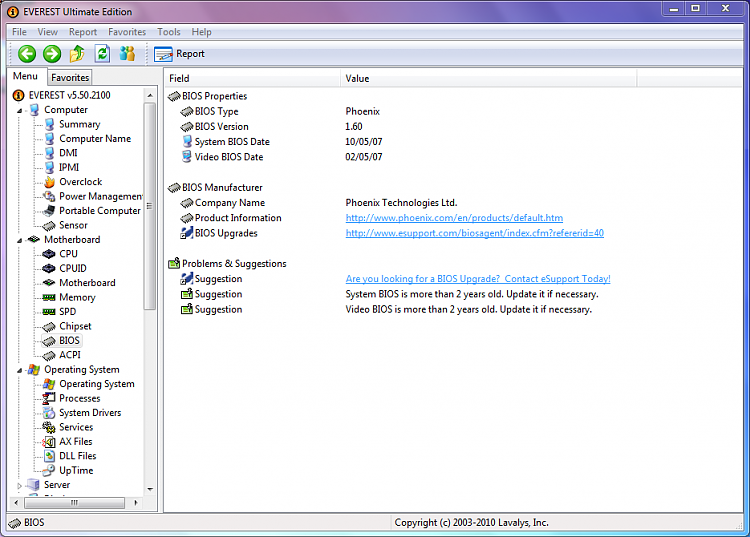This screenshot has height=537, width=750.
Task: Click the UpTime icon
Action: coord(49,471)
